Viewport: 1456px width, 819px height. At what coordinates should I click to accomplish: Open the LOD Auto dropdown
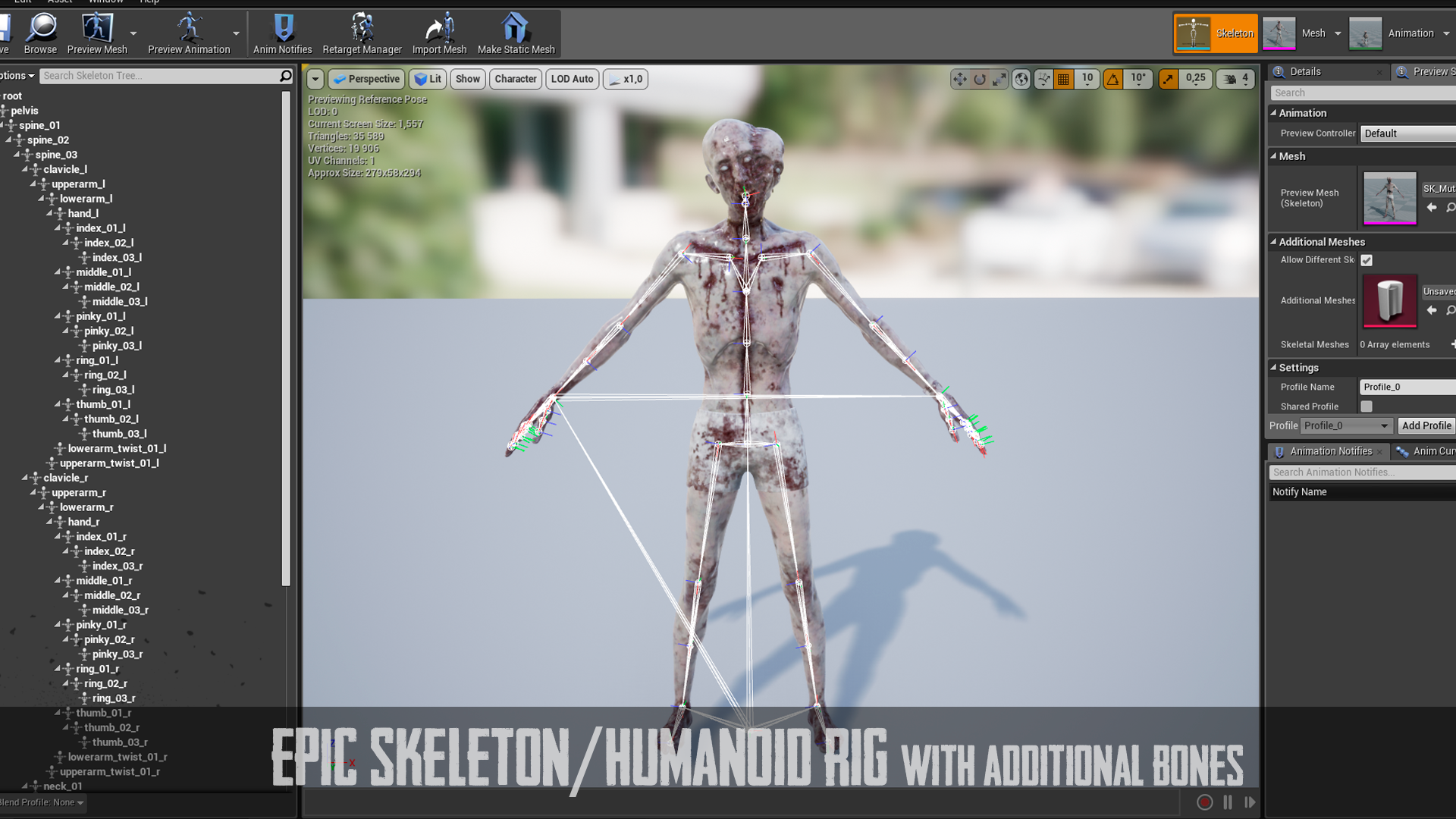(x=572, y=79)
